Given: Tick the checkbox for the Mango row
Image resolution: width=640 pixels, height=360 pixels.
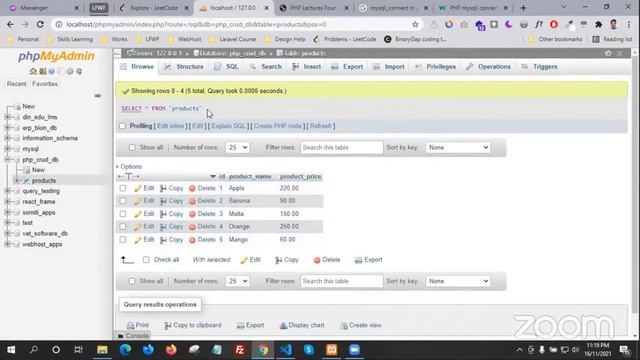Looking at the screenshot, I should (123, 240).
